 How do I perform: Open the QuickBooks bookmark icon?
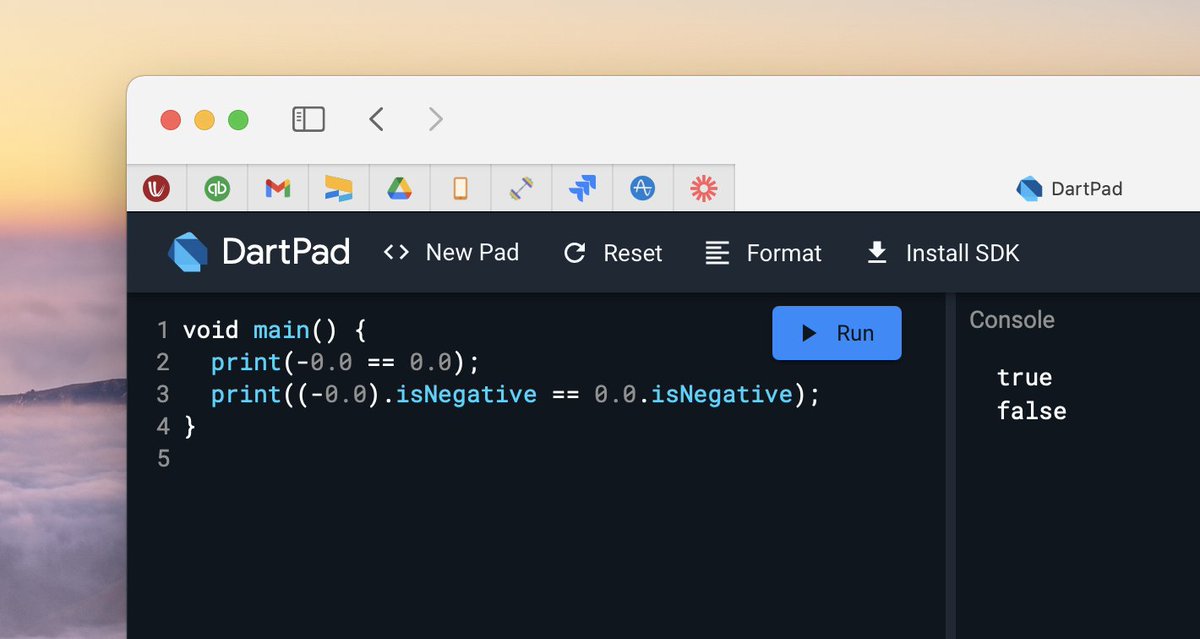(218, 187)
